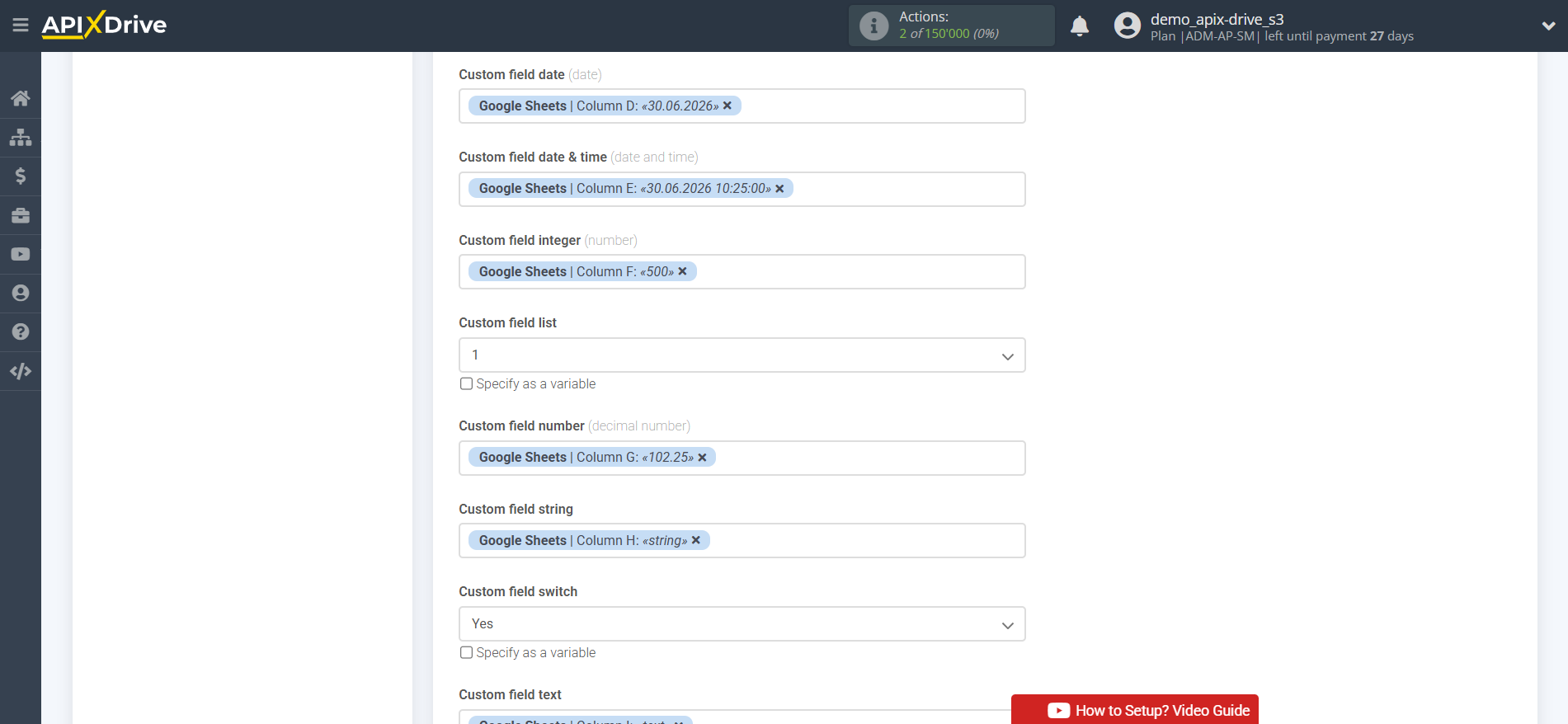Viewport: 1568px width, 724px height.
Task: Open the help question mark icon in sidebar
Action: pos(21,331)
